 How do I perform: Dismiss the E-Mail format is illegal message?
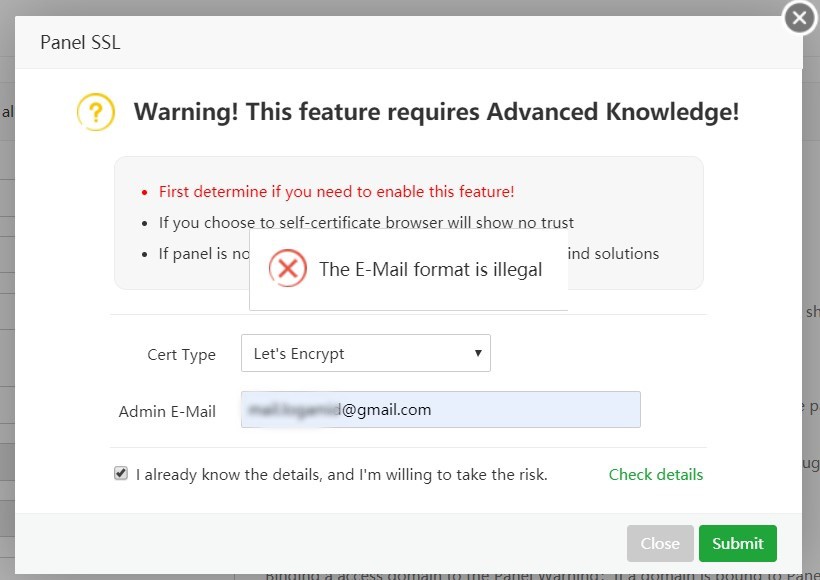430,269
